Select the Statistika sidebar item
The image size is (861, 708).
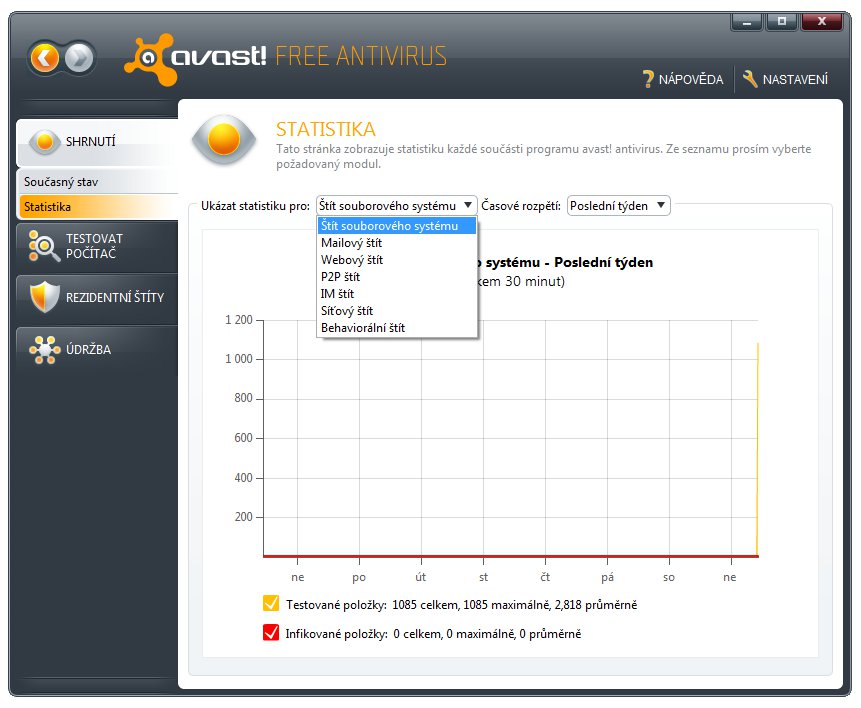(x=99, y=207)
